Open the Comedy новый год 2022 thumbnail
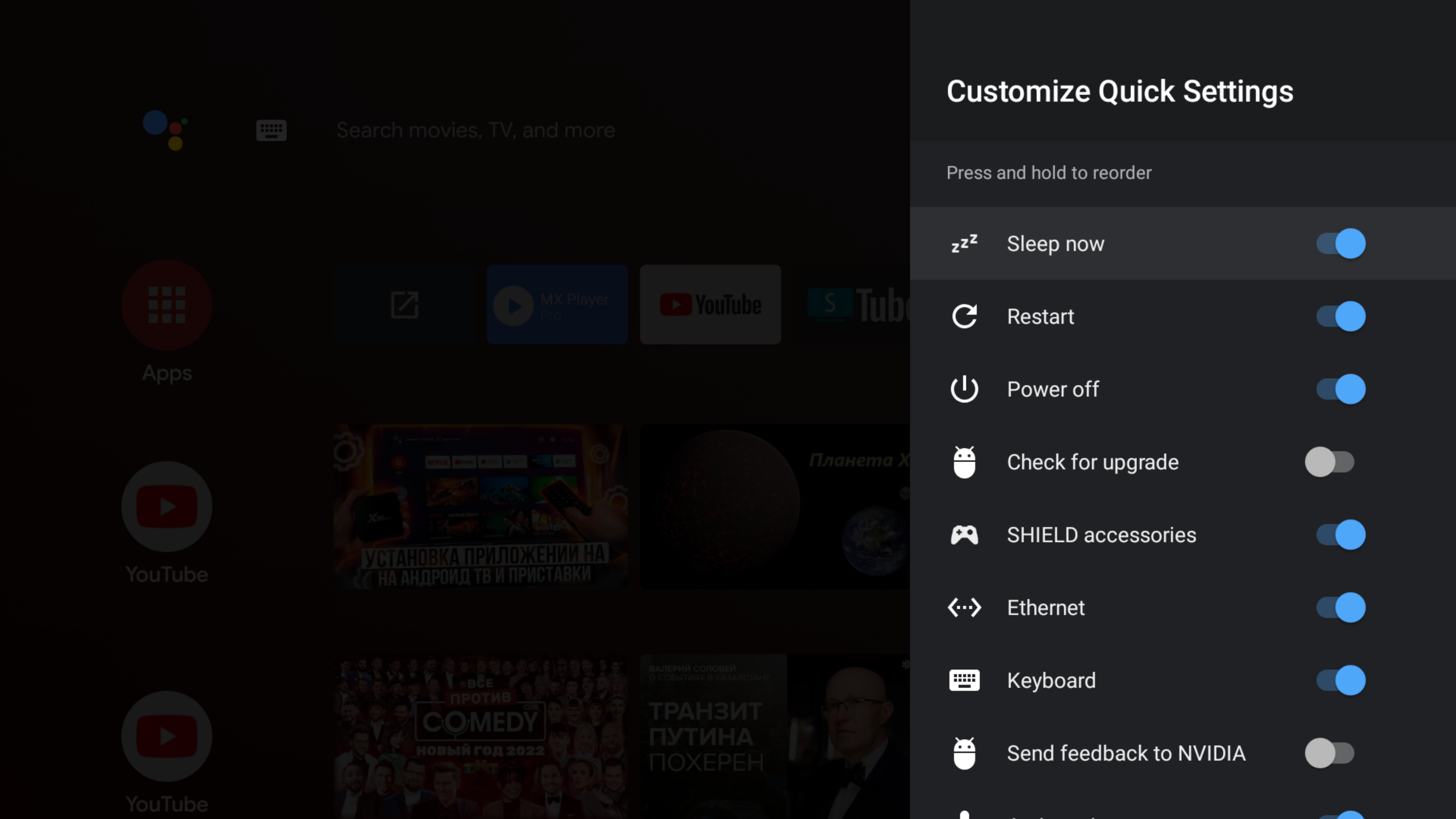This screenshot has width=1456, height=819. [480, 736]
